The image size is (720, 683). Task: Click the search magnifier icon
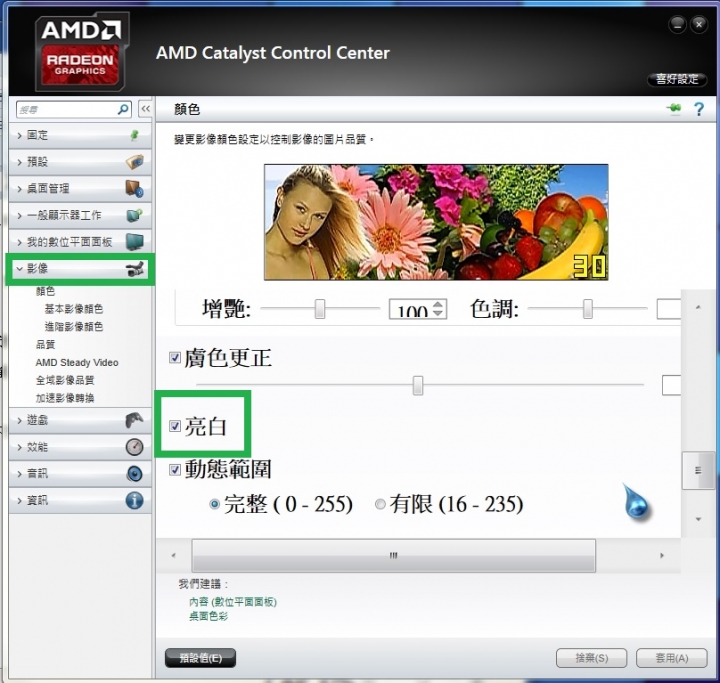coord(123,109)
